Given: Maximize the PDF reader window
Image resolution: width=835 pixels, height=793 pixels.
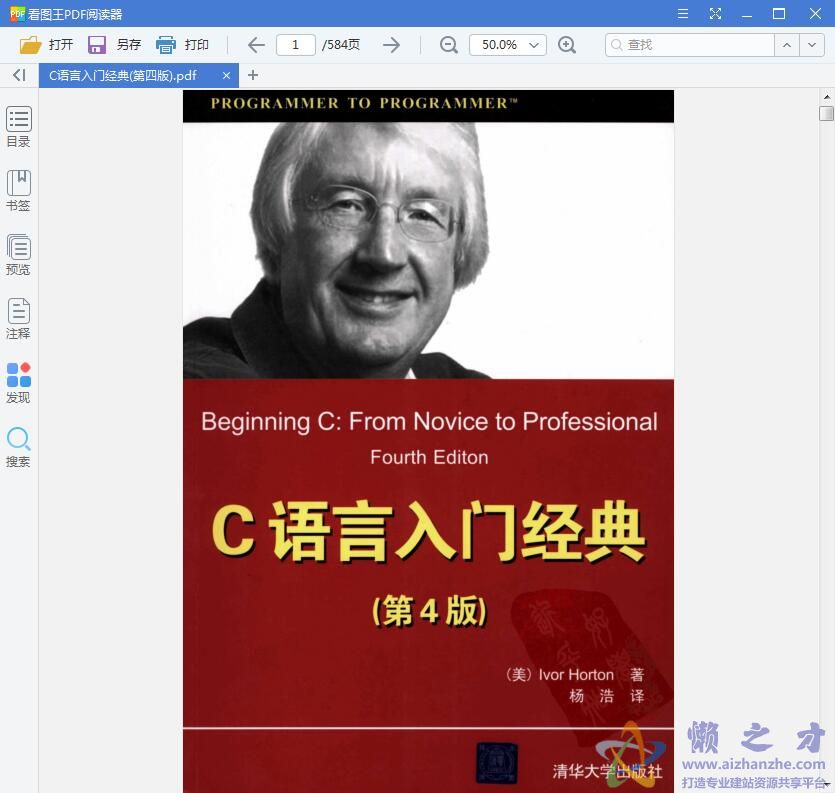Looking at the screenshot, I should coord(779,13).
